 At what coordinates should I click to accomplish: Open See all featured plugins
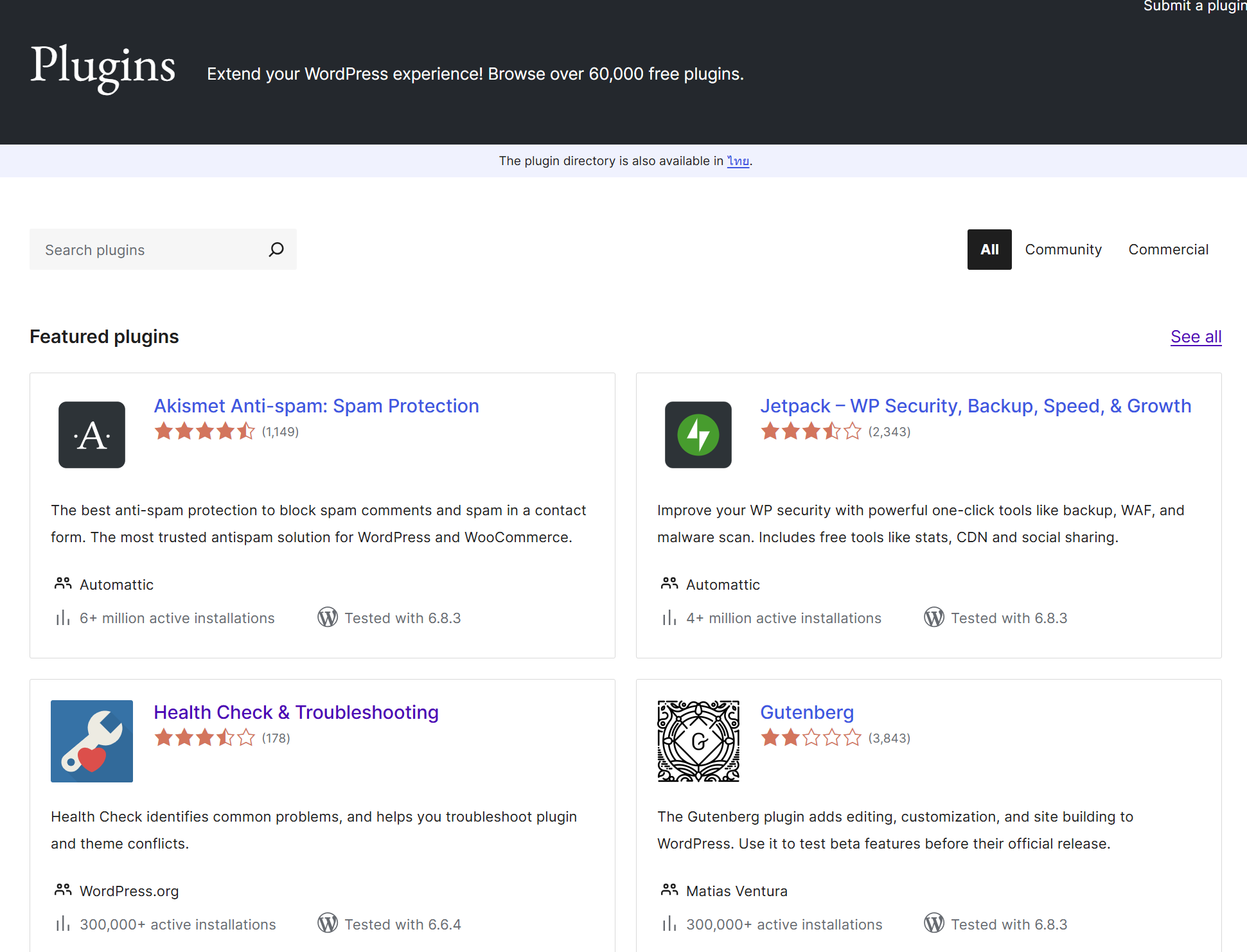coord(1196,337)
